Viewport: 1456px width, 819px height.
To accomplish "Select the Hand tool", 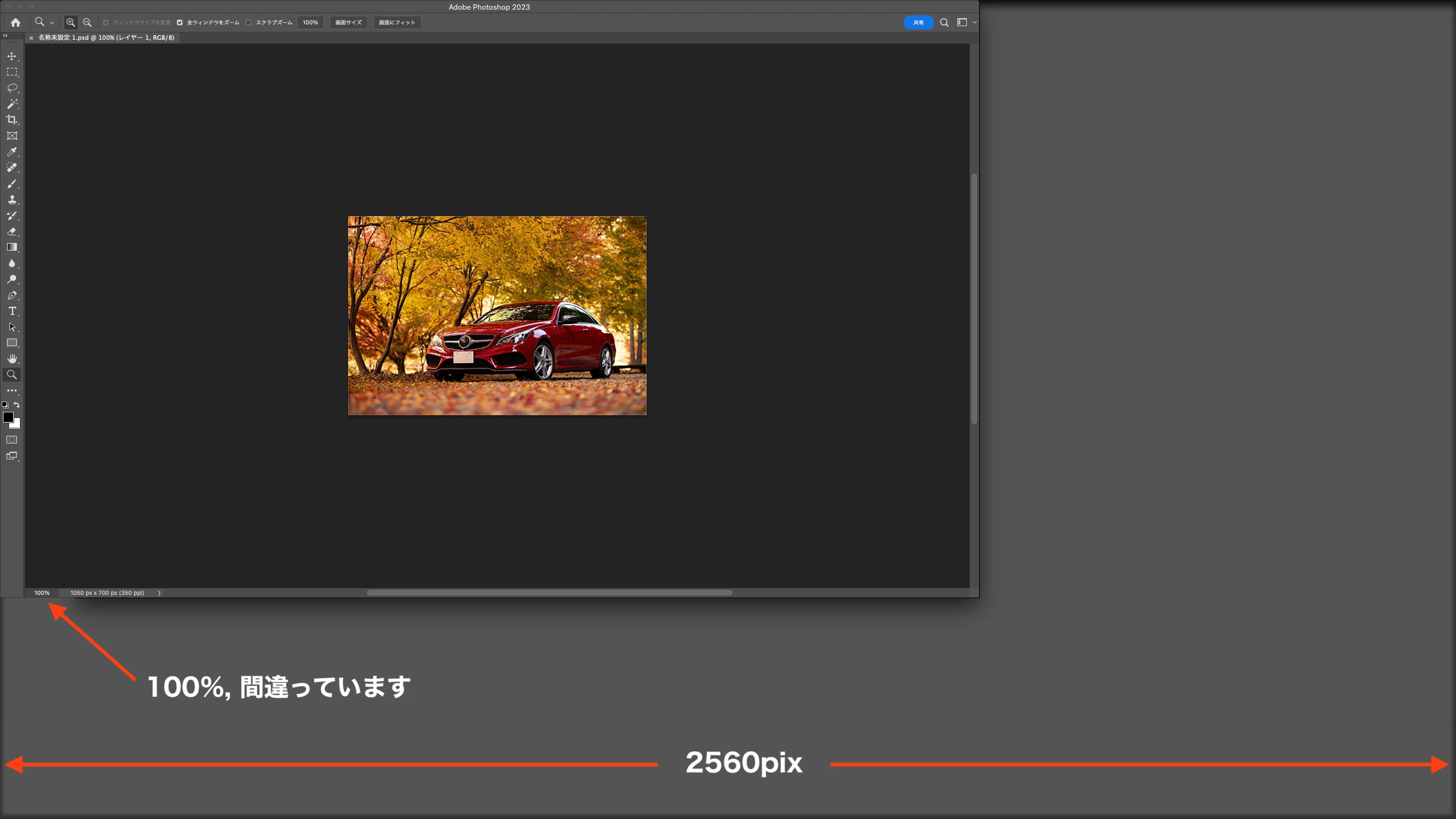I will coord(12,359).
